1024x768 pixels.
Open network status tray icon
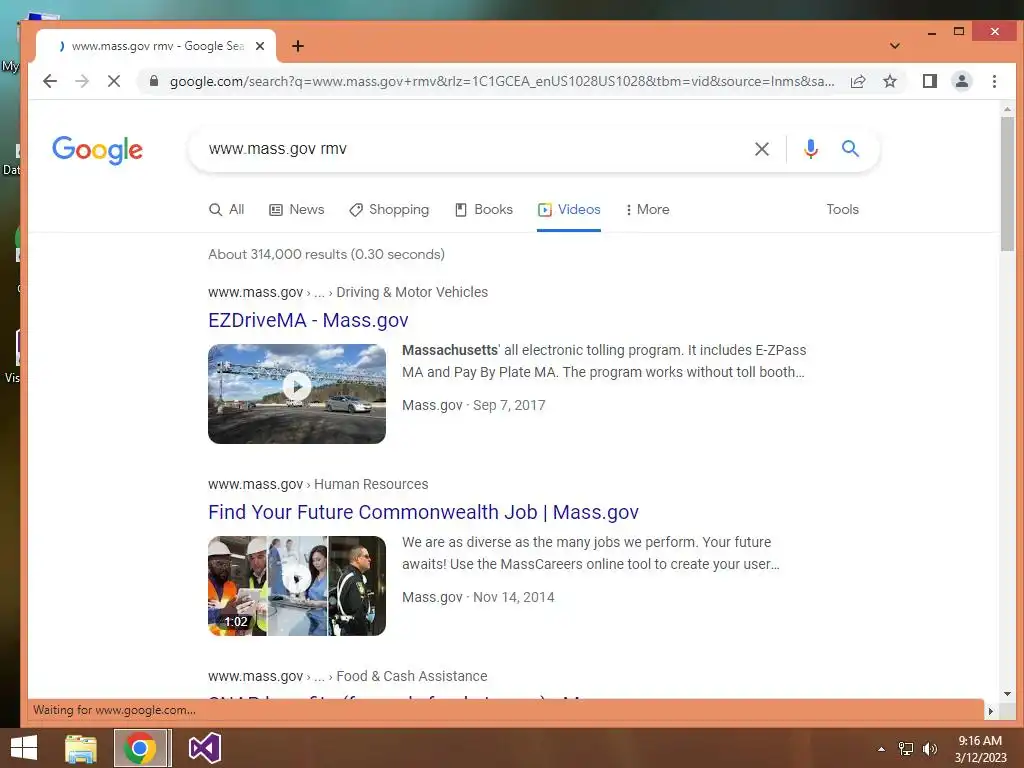coord(906,749)
